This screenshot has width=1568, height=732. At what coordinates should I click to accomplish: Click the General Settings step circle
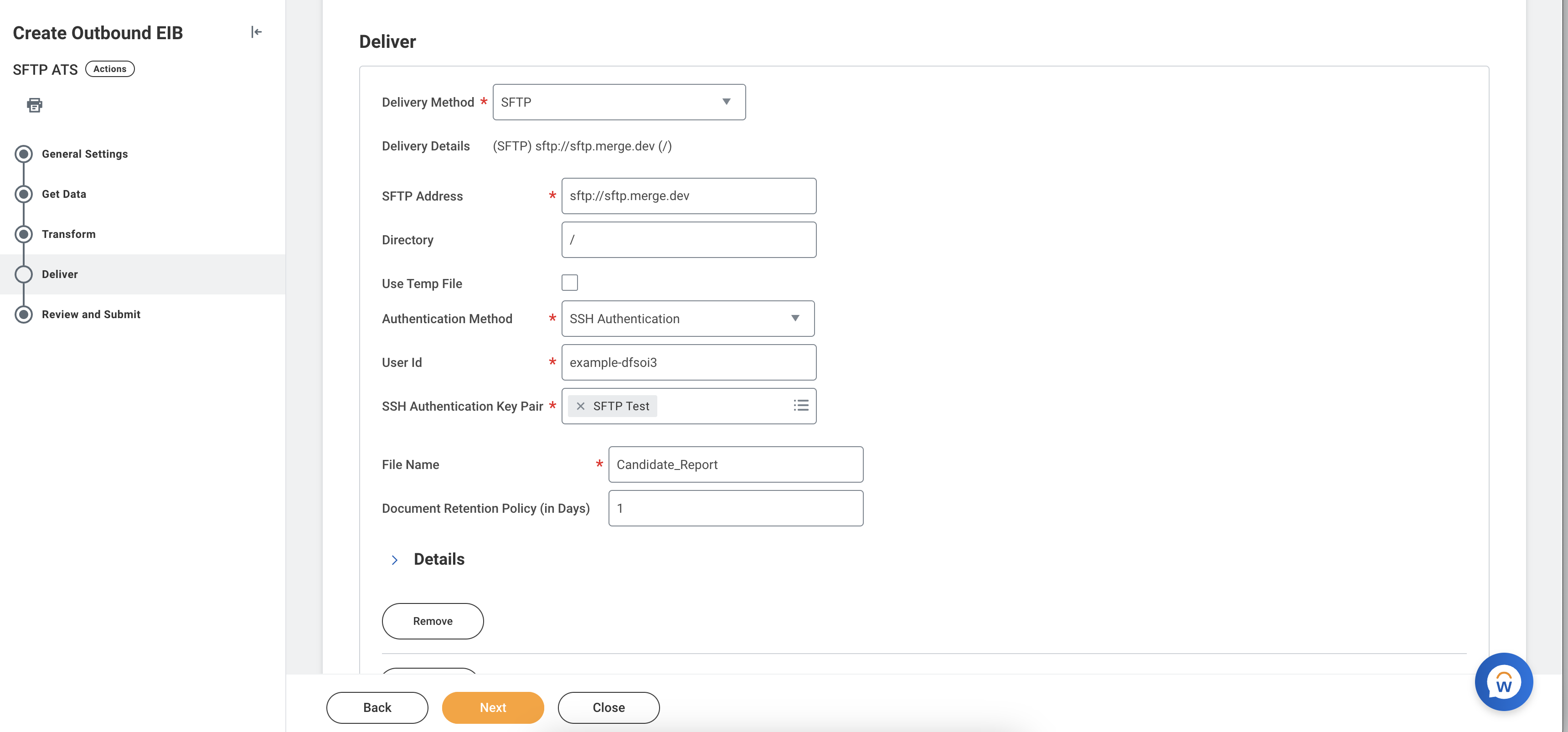point(24,154)
